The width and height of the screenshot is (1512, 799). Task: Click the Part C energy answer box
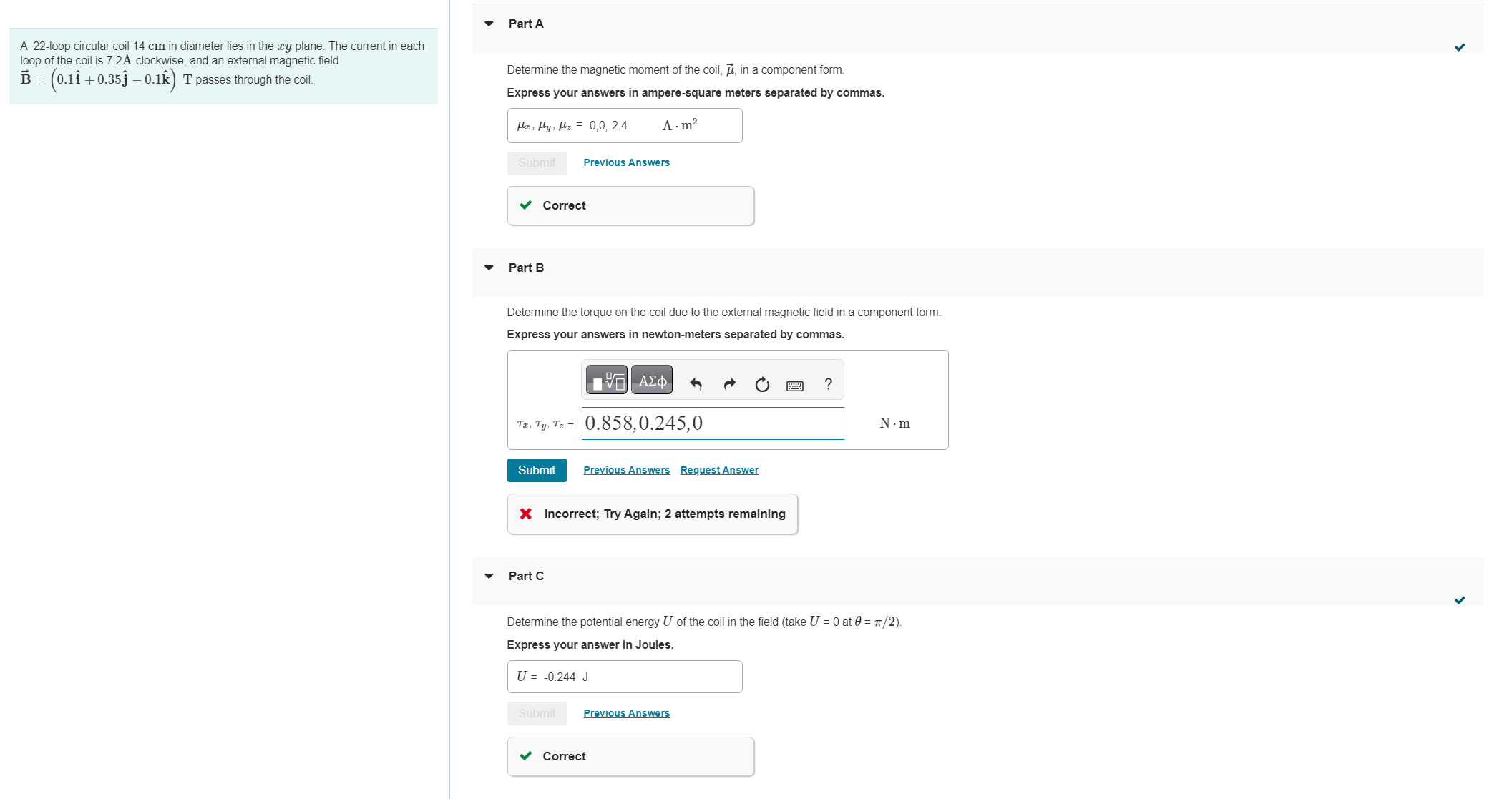click(x=624, y=677)
